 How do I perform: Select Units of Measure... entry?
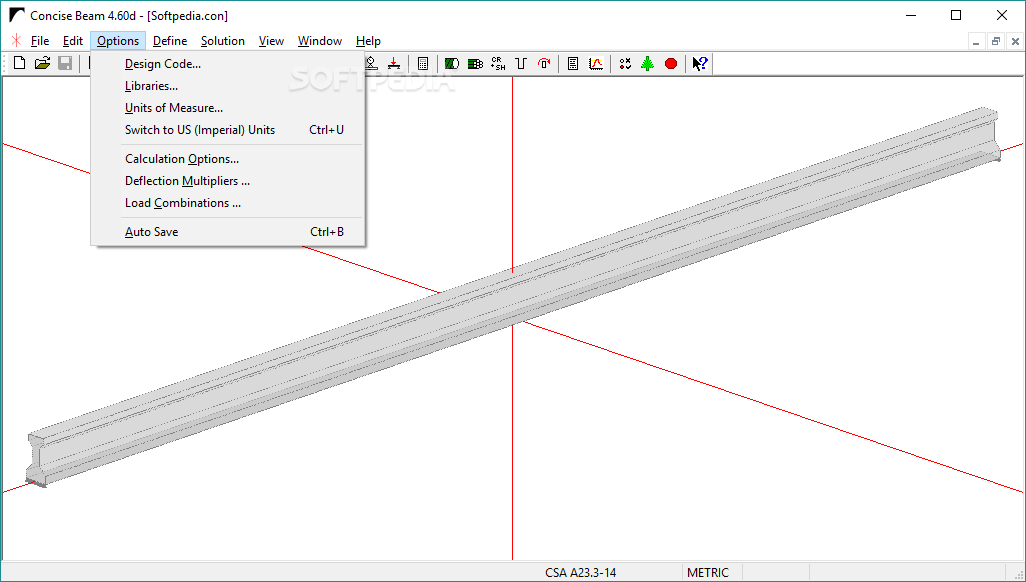tap(227, 108)
